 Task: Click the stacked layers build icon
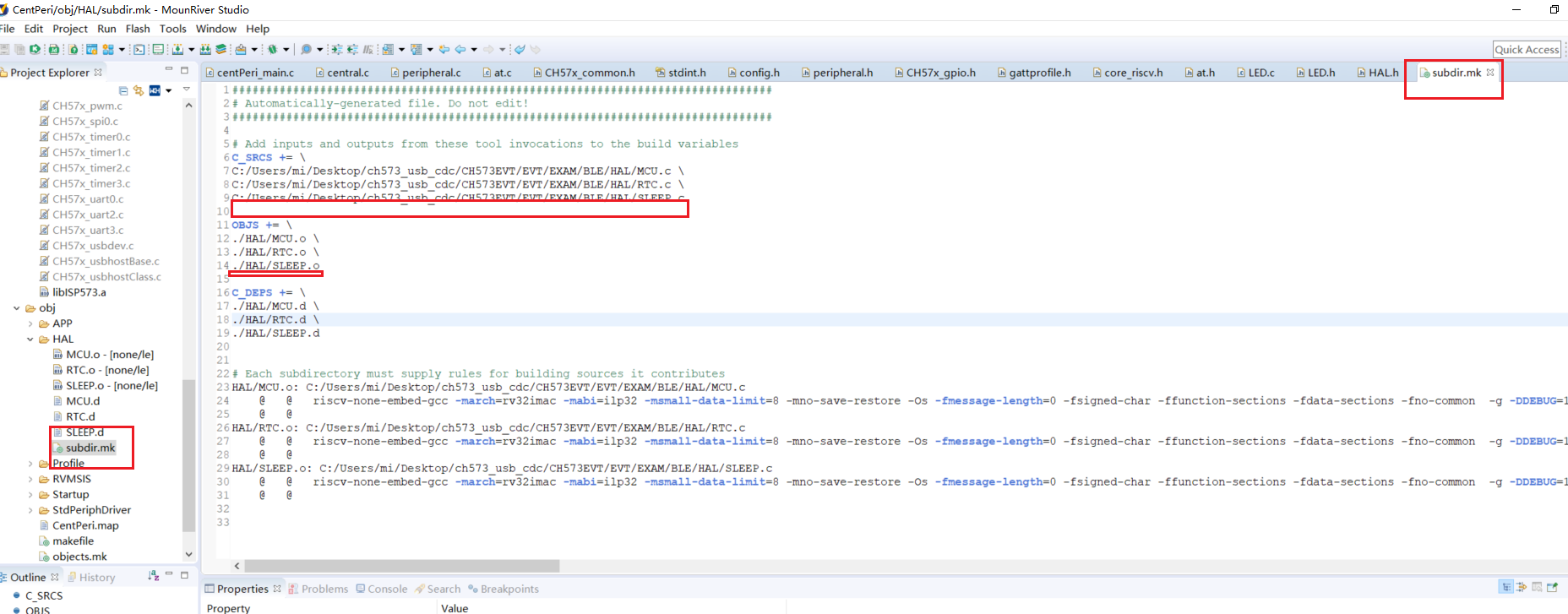[220, 50]
